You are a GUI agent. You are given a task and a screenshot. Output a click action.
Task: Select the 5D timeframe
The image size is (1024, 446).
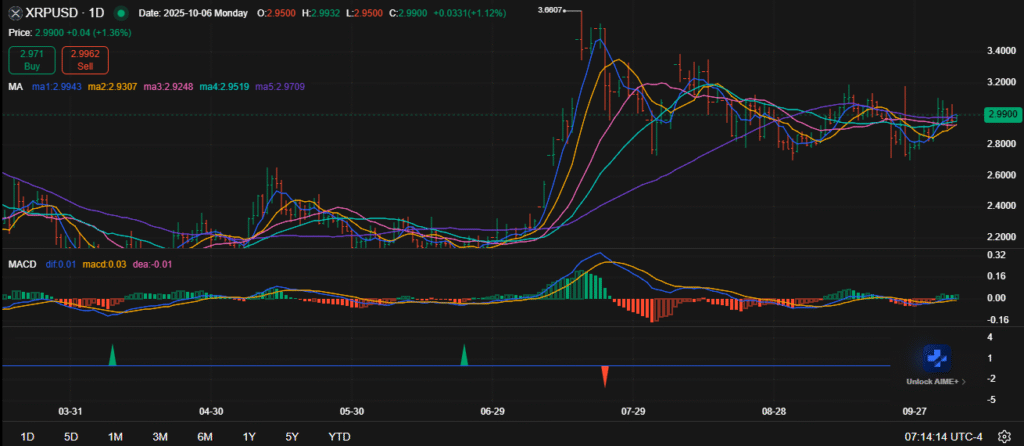(71, 436)
